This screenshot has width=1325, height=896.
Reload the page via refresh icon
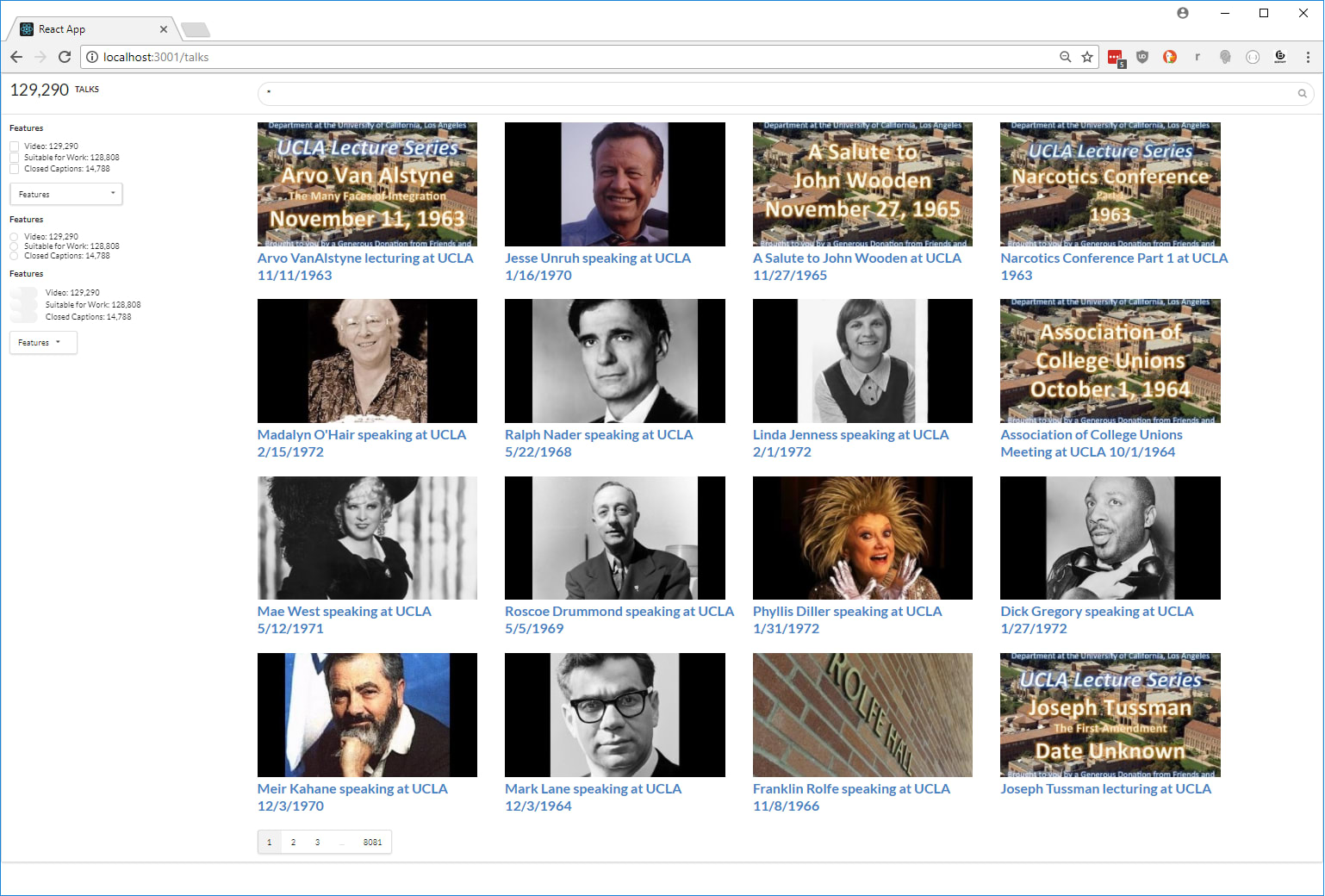(65, 57)
